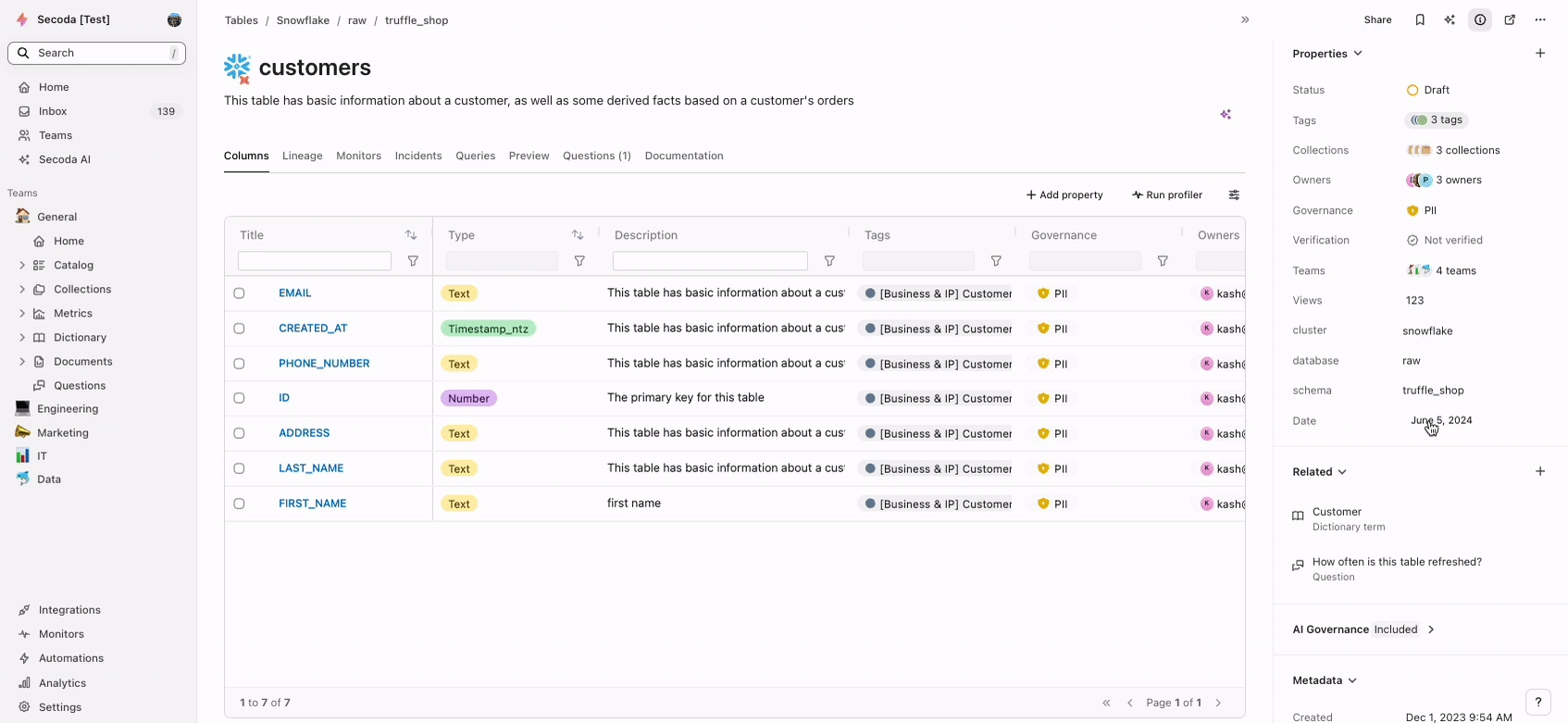Click the help question mark button
This screenshot has width=1568, height=723.
[1537, 702]
